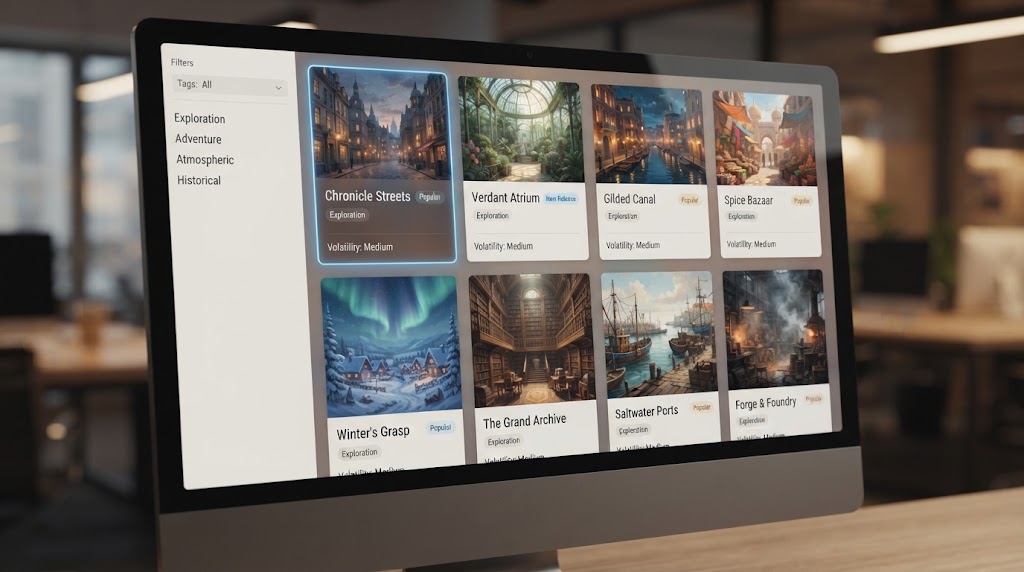Open the Forge & Foundry thumbnail
The image size is (1024, 572).
point(775,330)
